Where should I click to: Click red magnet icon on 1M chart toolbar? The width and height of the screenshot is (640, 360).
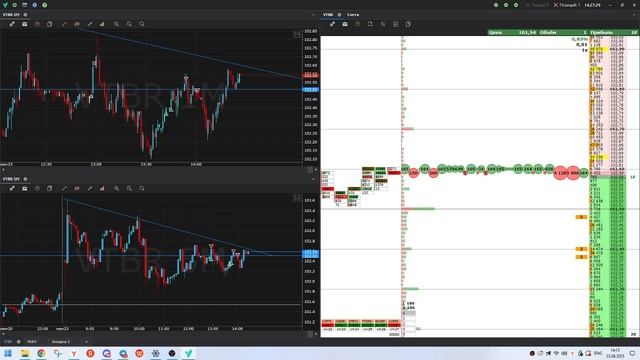(77, 24)
